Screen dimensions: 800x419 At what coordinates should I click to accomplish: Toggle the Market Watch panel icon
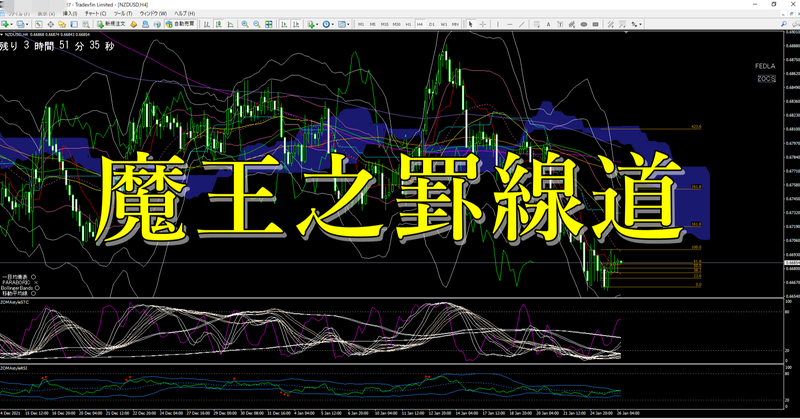39,24
